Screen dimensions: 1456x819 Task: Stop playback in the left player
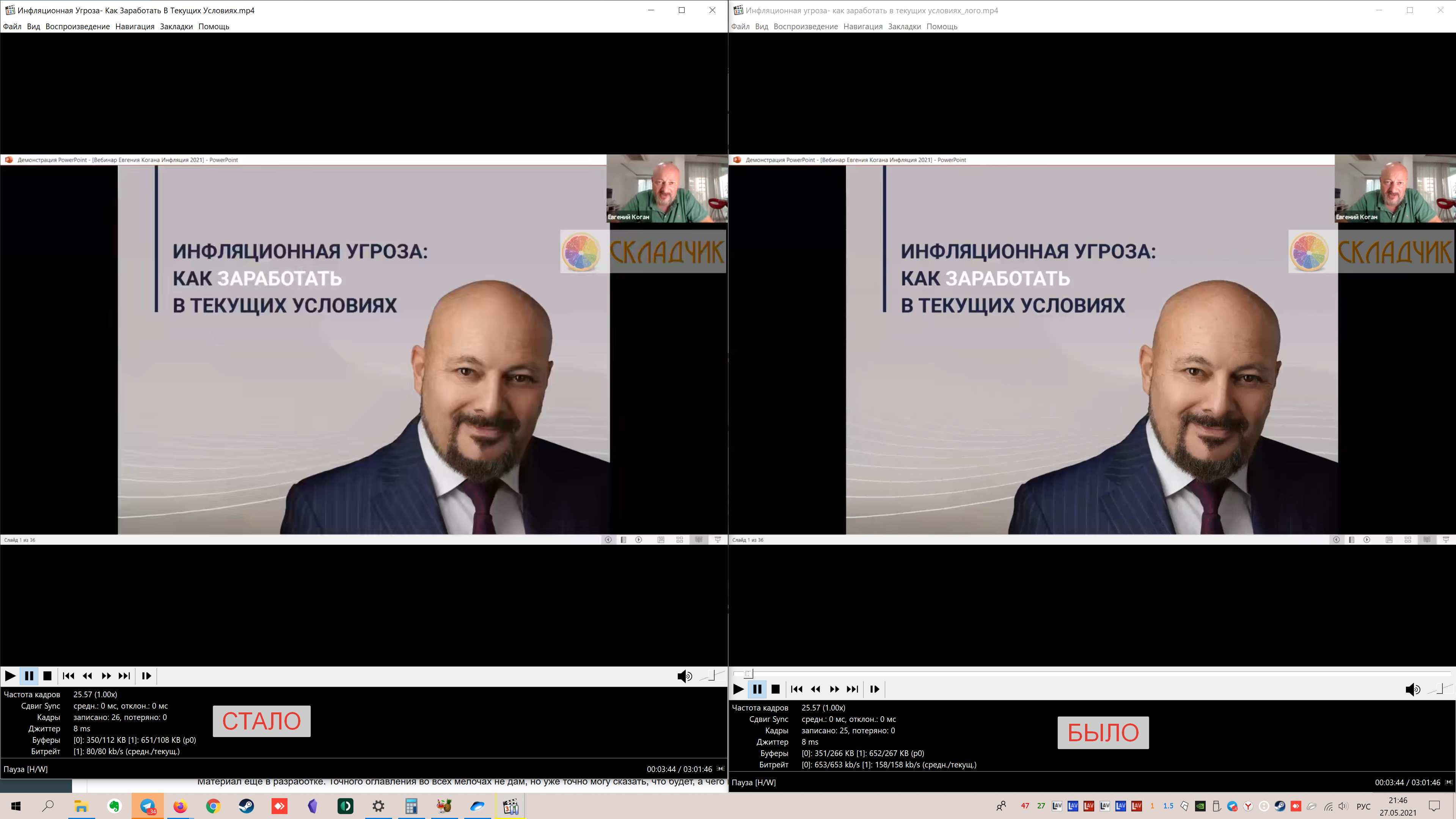tap(47, 676)
